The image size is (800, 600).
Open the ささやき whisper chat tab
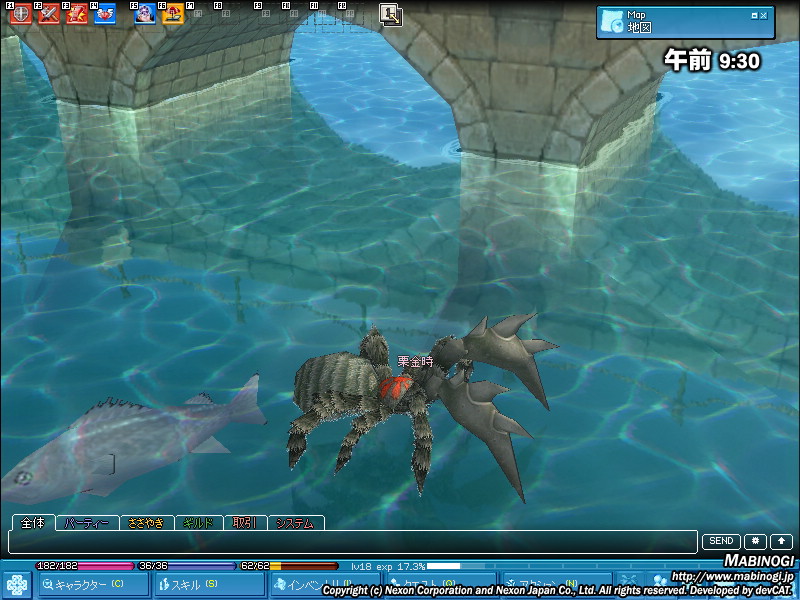click(x=146, y=523)
